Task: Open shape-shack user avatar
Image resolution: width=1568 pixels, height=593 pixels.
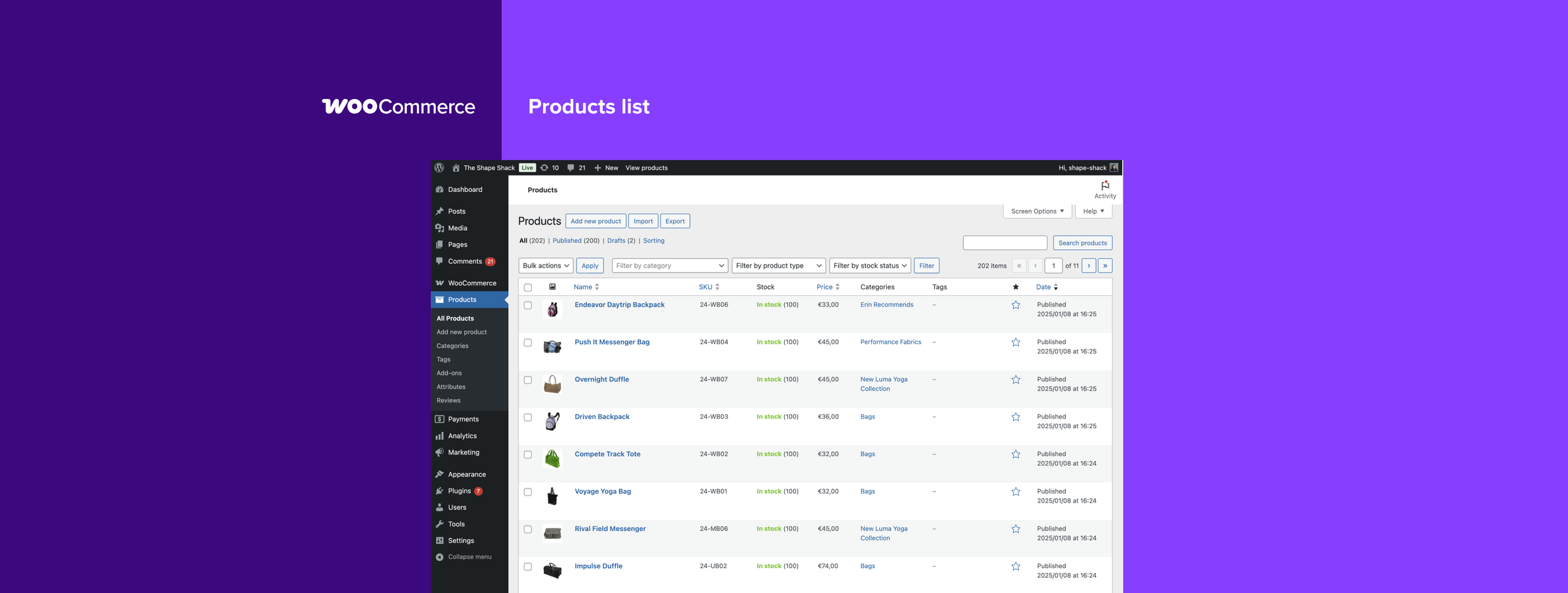Action: pyautogui.click(x=1114, y=167)
